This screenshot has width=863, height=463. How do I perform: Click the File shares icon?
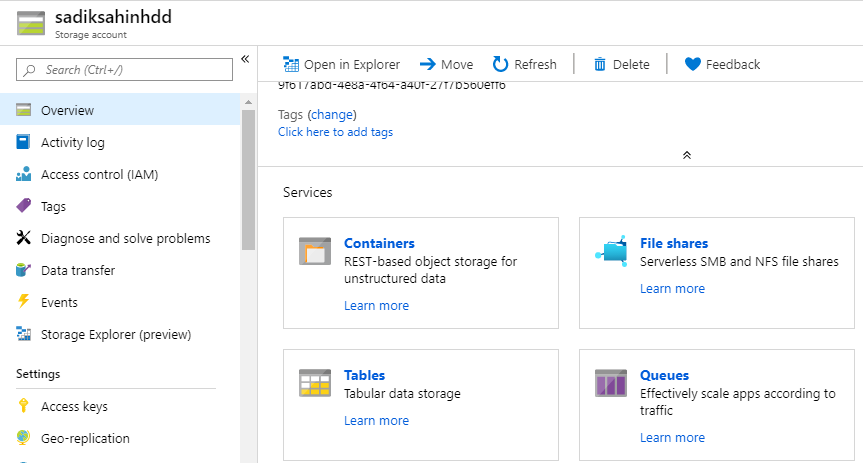click(x=611, y=251)
